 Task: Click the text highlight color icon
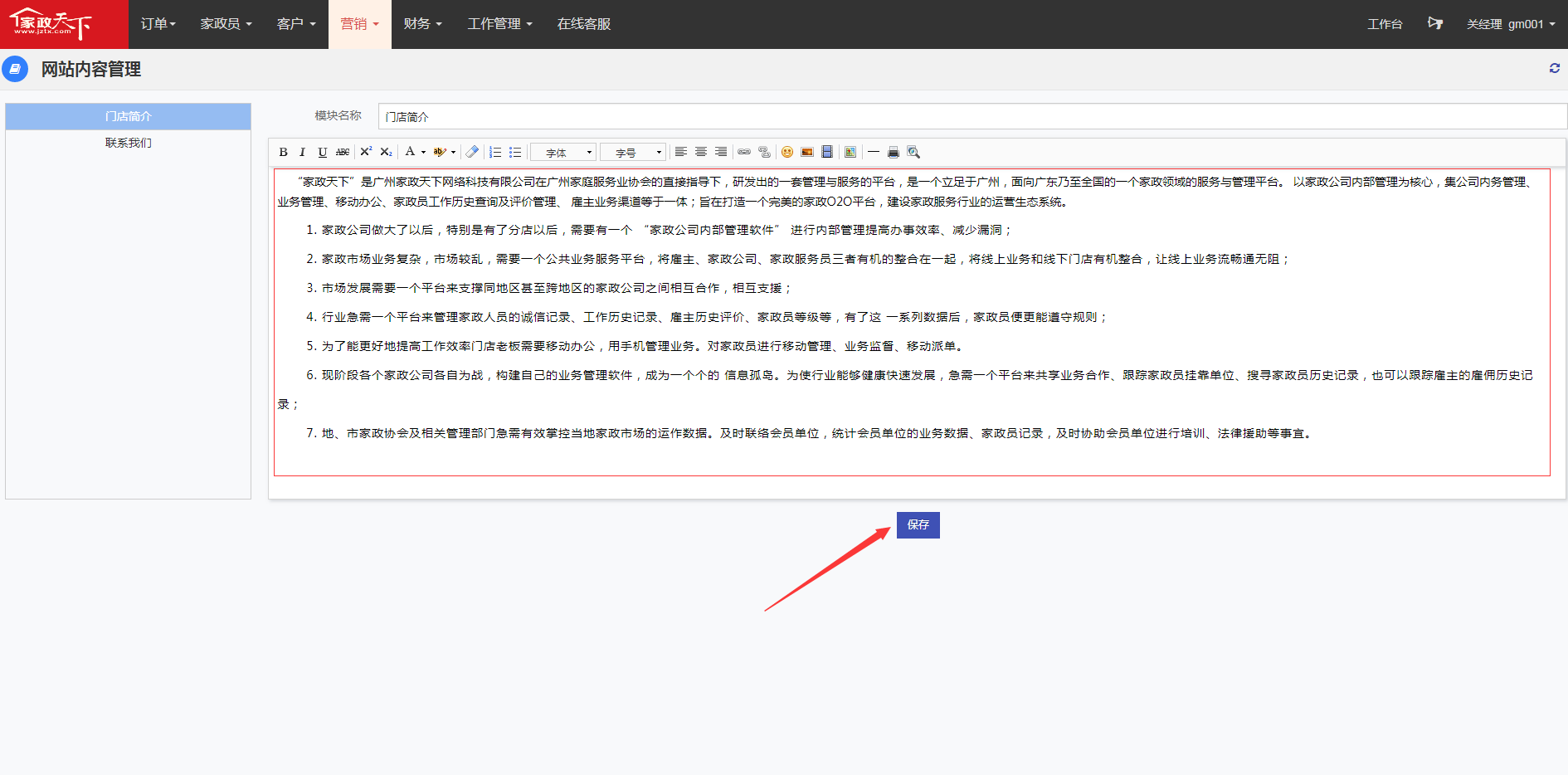click(x=440, y=152)
